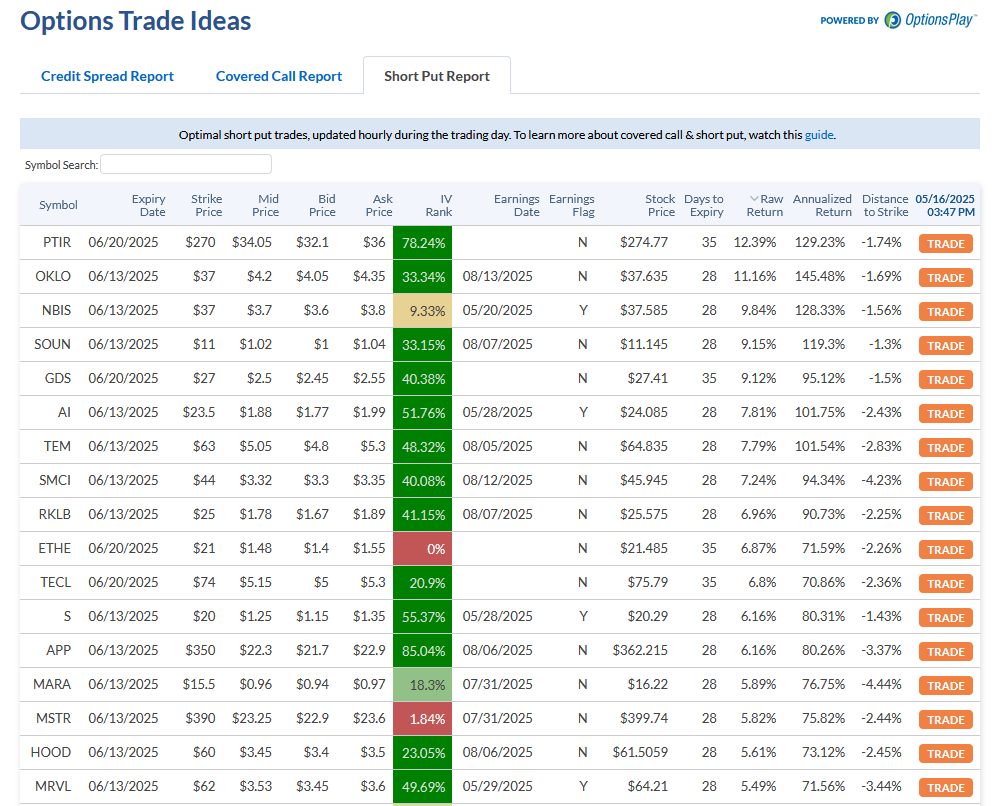Select the OKLO symbol cell
The height and width of the screenshot is (806, 995).
pos(53,276)
